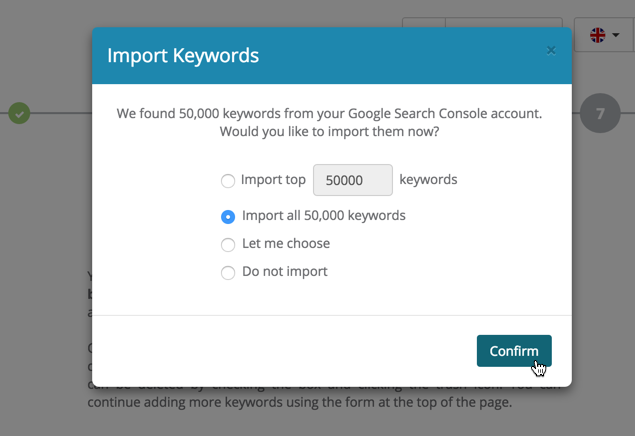
Task: Click the small dimmed button behind dialog top
Action: click(423, 23)
